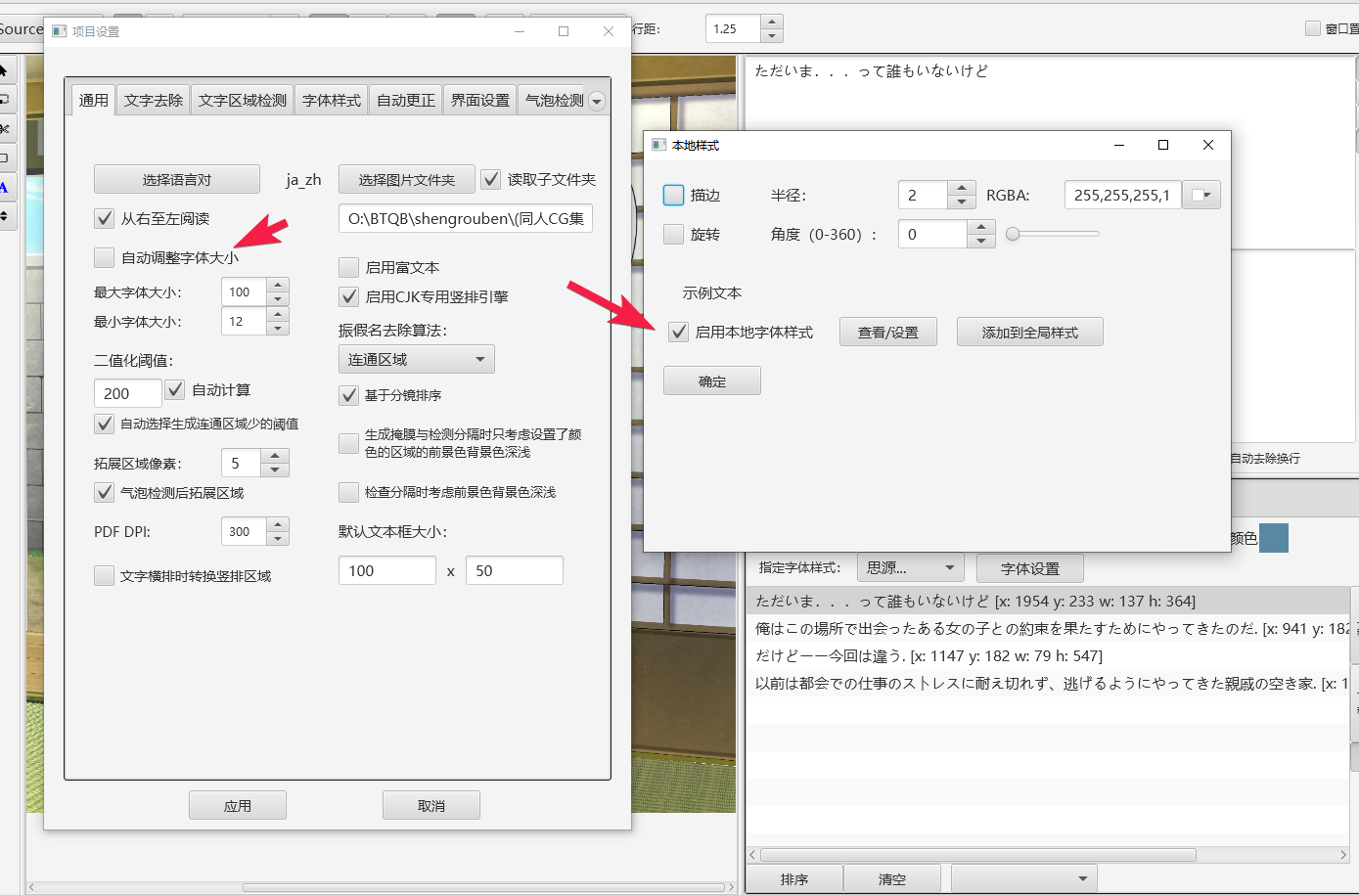Select row 'だけどーー今回は違う.' in text list
Viewport: 1359px width, 896px height.
click(x=1048, y=655)
